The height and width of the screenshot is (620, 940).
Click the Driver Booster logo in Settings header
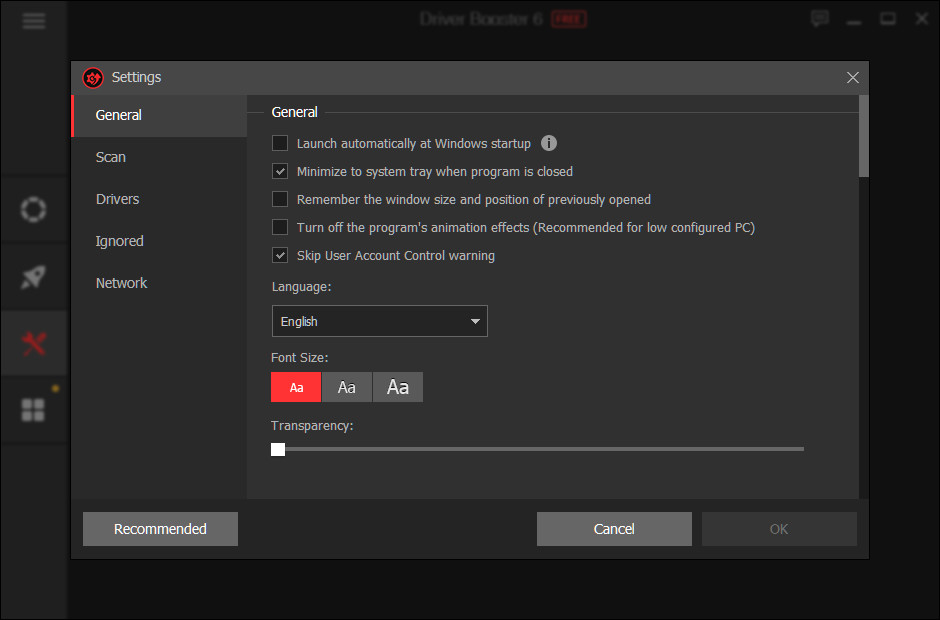point(93,77)
